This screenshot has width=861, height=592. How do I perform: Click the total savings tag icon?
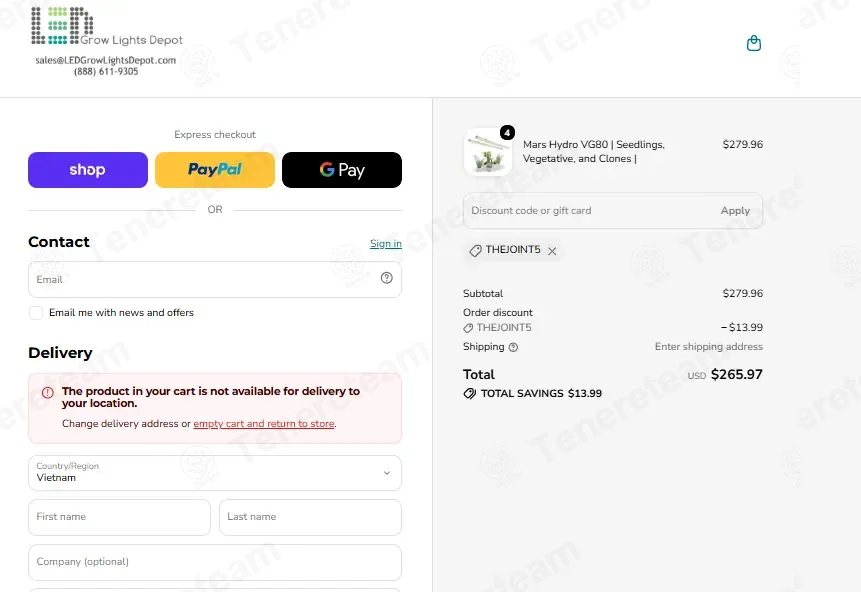(469, 393)
